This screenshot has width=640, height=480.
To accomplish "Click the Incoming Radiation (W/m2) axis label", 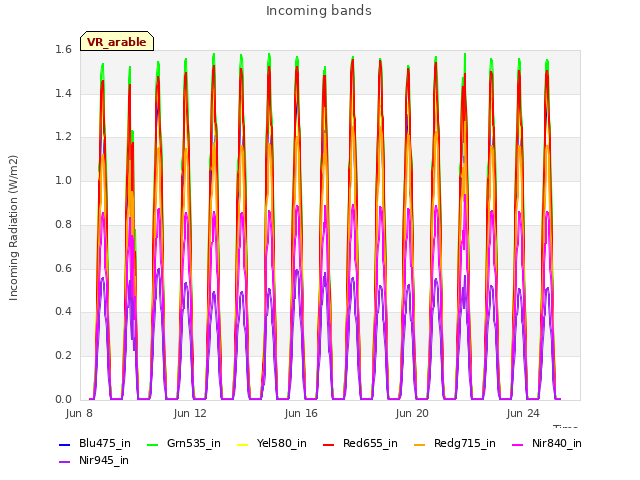I will 13,228.
